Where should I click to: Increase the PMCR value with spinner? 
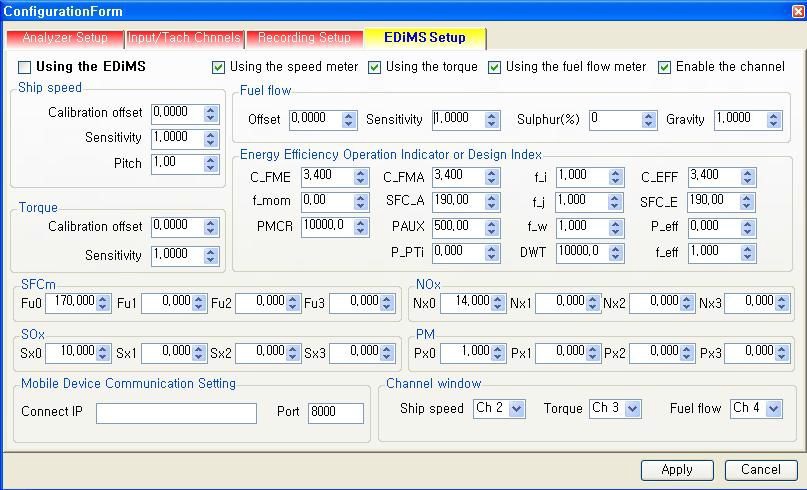(362, 222)
